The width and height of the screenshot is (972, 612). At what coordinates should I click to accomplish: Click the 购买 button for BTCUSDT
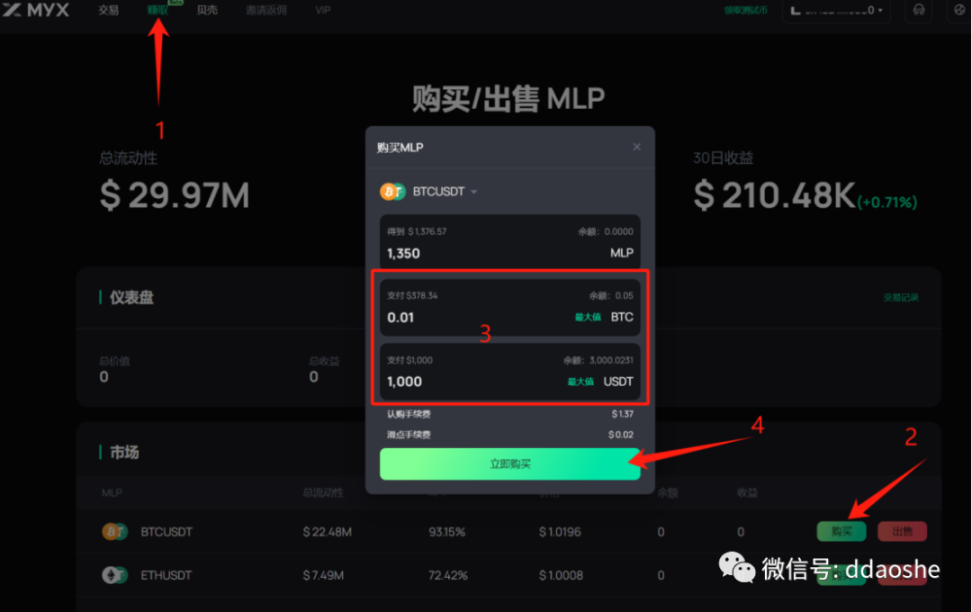[x=841, y=531]
